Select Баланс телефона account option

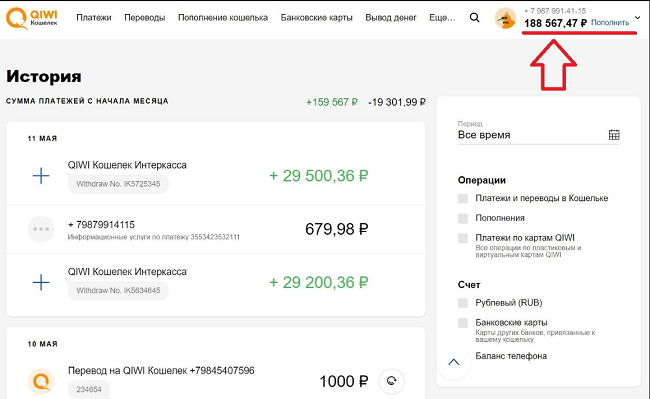click(x=511, y=356)
